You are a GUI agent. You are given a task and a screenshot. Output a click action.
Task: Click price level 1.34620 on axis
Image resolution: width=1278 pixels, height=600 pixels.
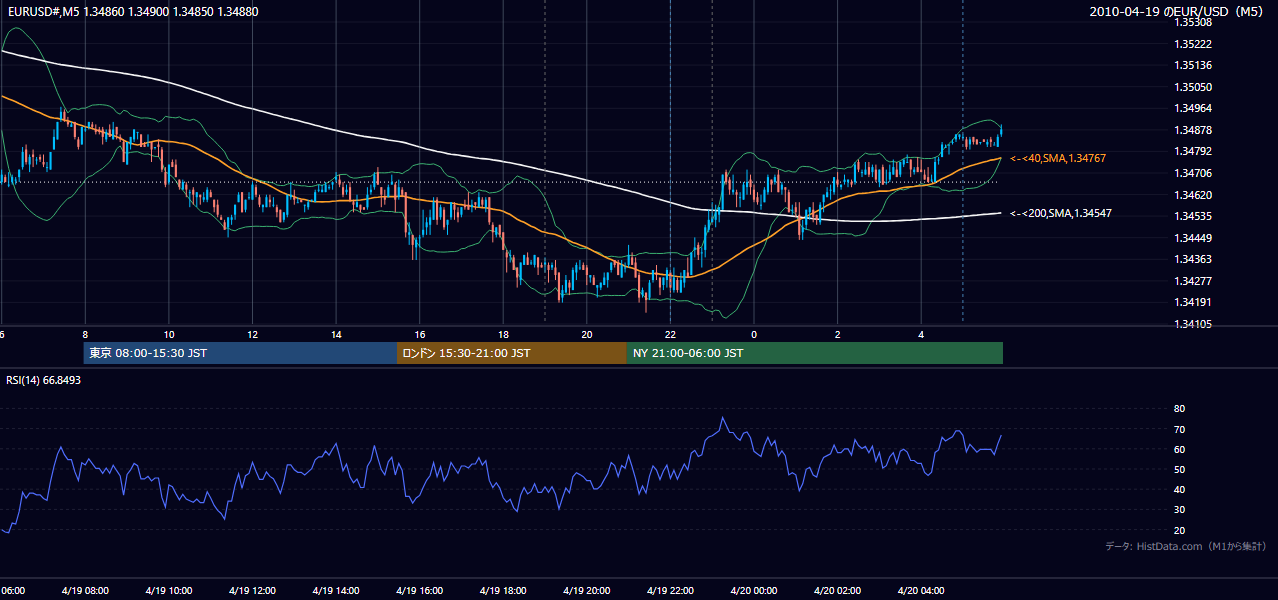click(1192, 195)
